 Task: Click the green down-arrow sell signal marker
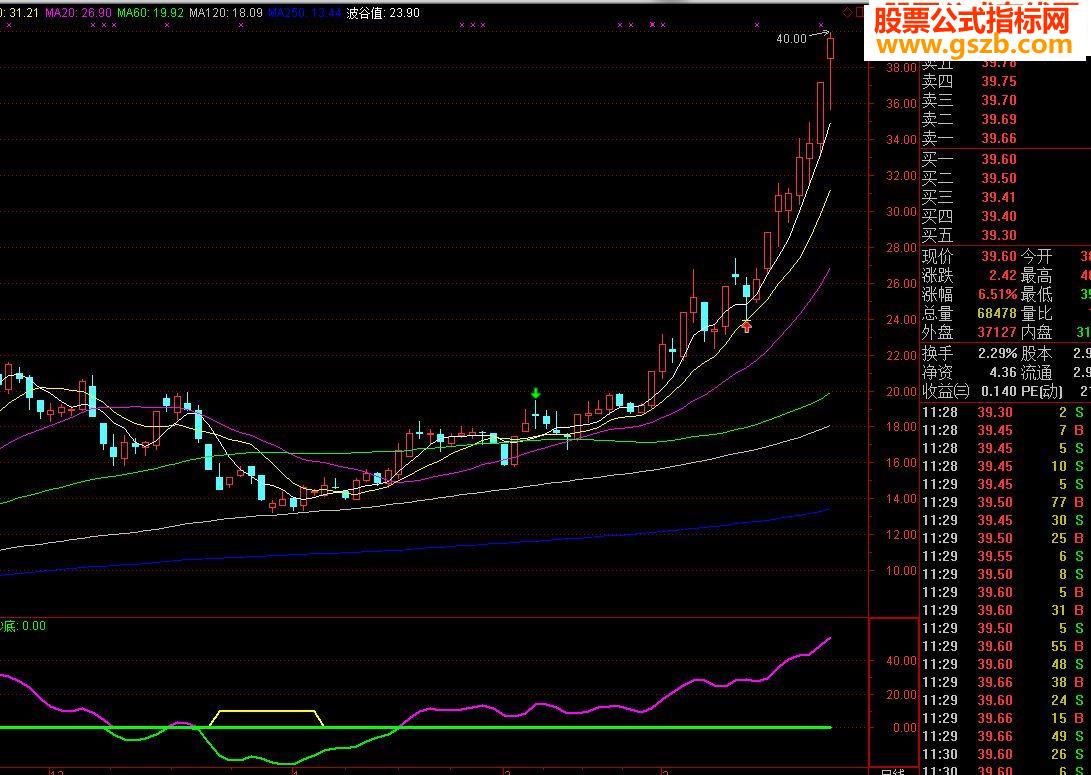(535, 393)
